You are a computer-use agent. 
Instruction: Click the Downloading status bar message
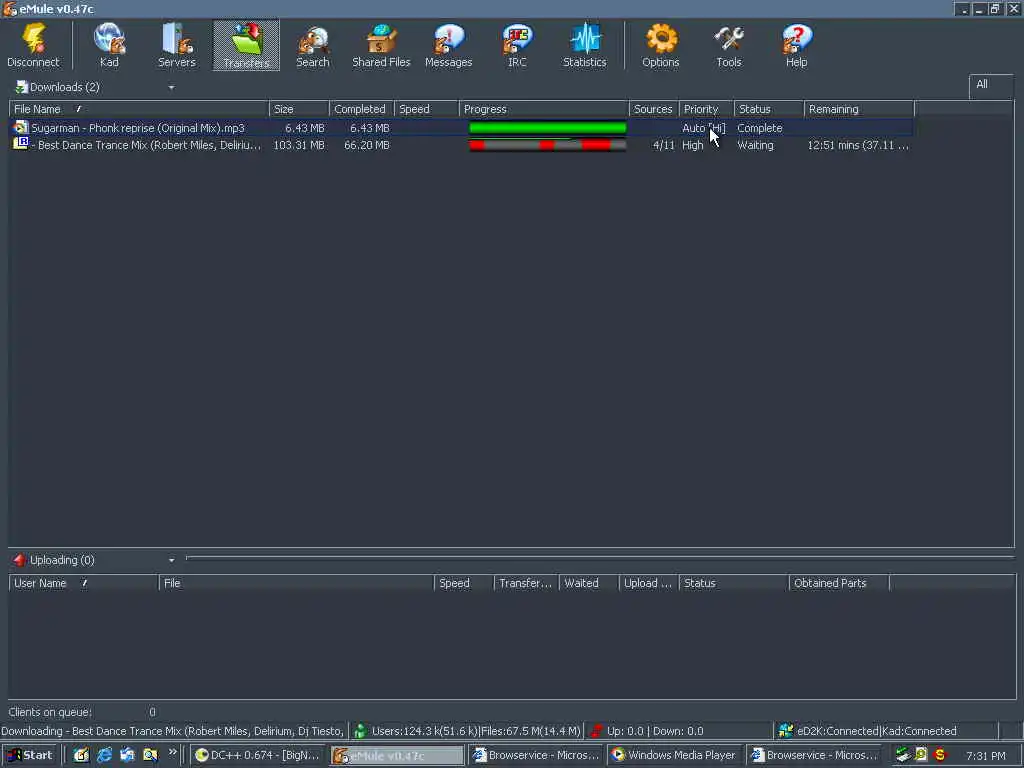tap(173, 731)
